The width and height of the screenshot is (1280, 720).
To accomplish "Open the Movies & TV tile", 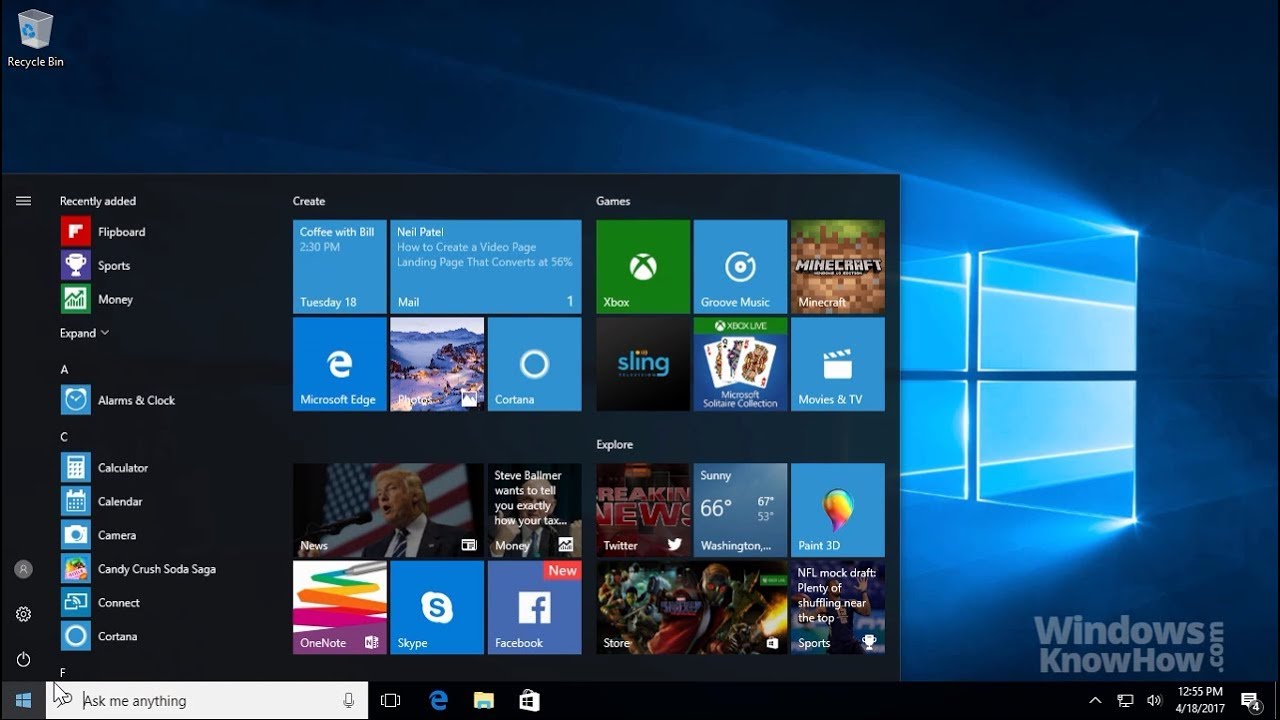I will [x=838, y=364].
